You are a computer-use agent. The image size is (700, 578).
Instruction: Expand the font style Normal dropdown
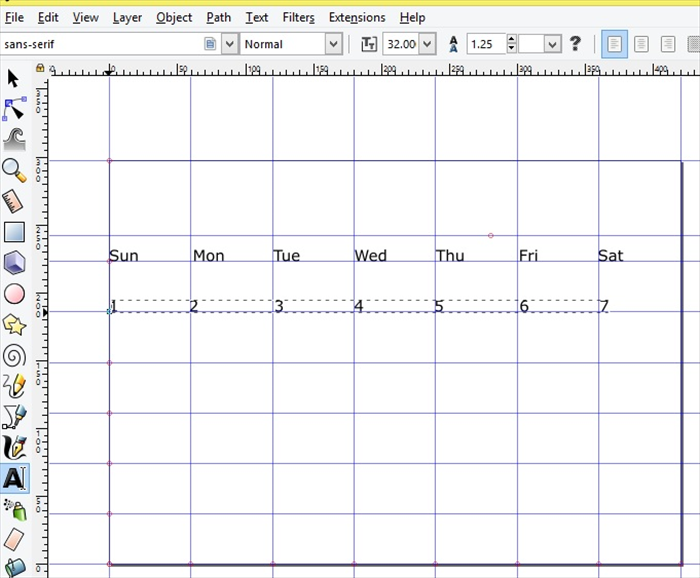pos(333,44)
